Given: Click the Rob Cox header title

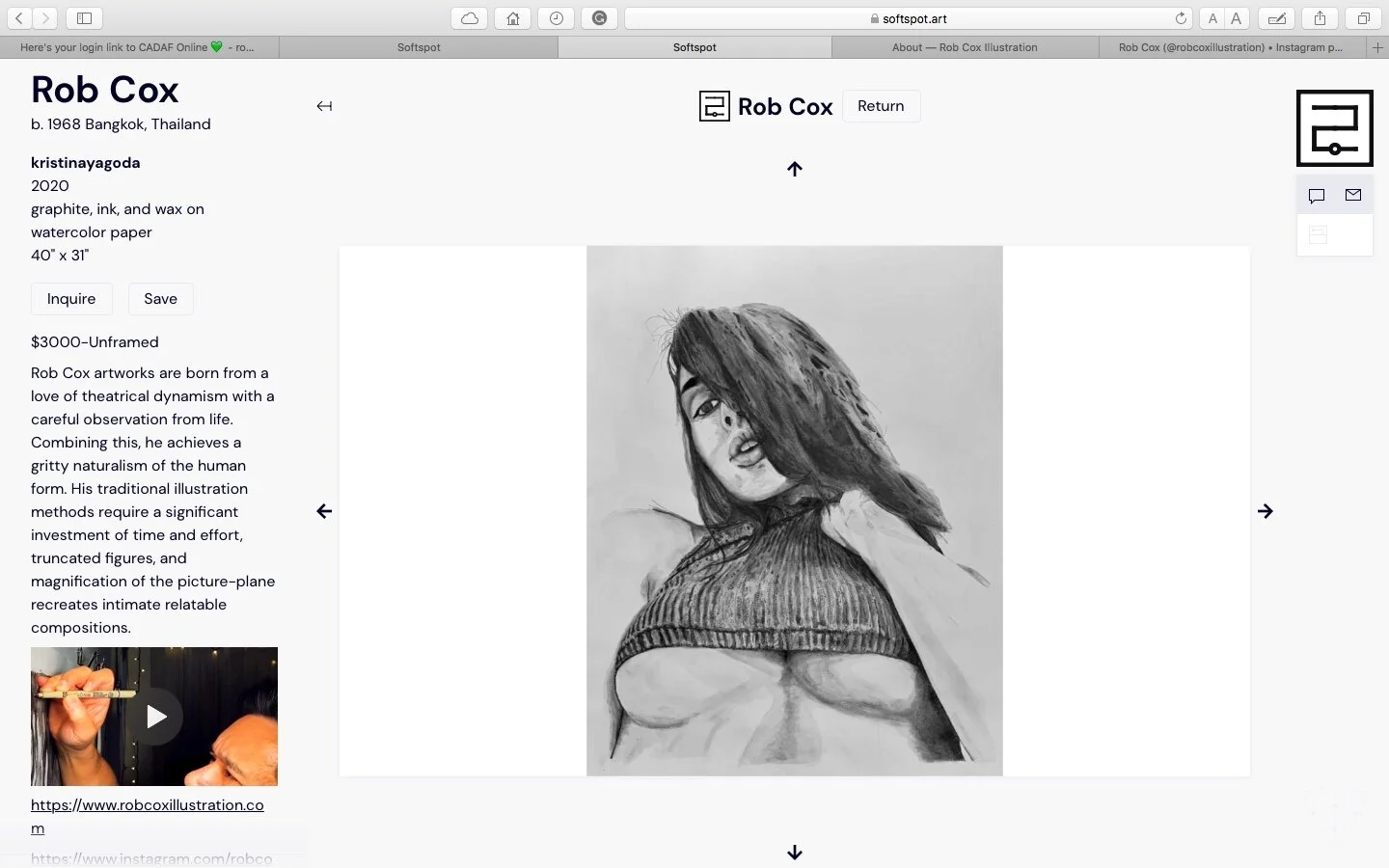Looking at the screenshot, I should tap(785, 106).
